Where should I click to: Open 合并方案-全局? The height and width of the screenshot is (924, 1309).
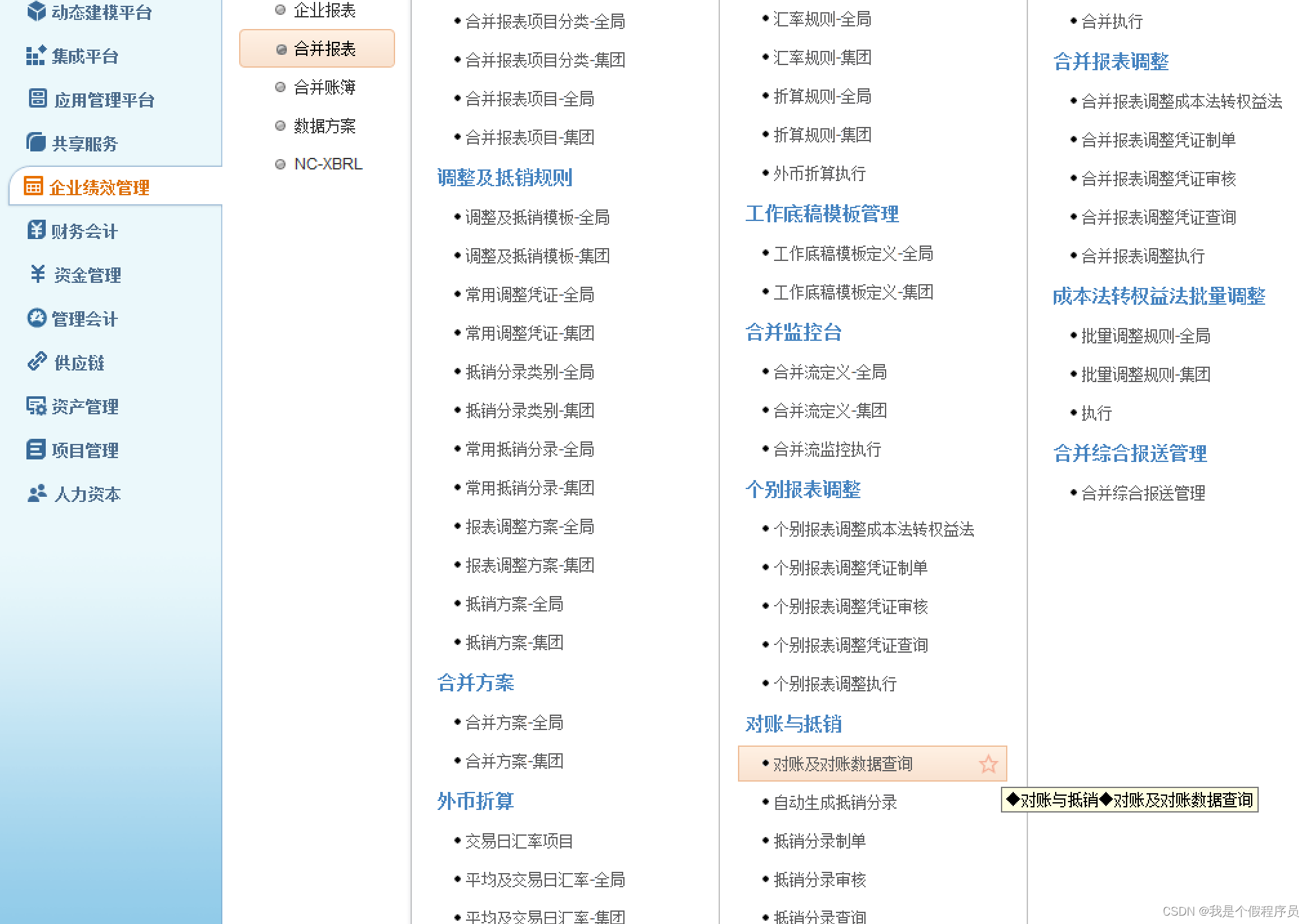click(514, 722)
